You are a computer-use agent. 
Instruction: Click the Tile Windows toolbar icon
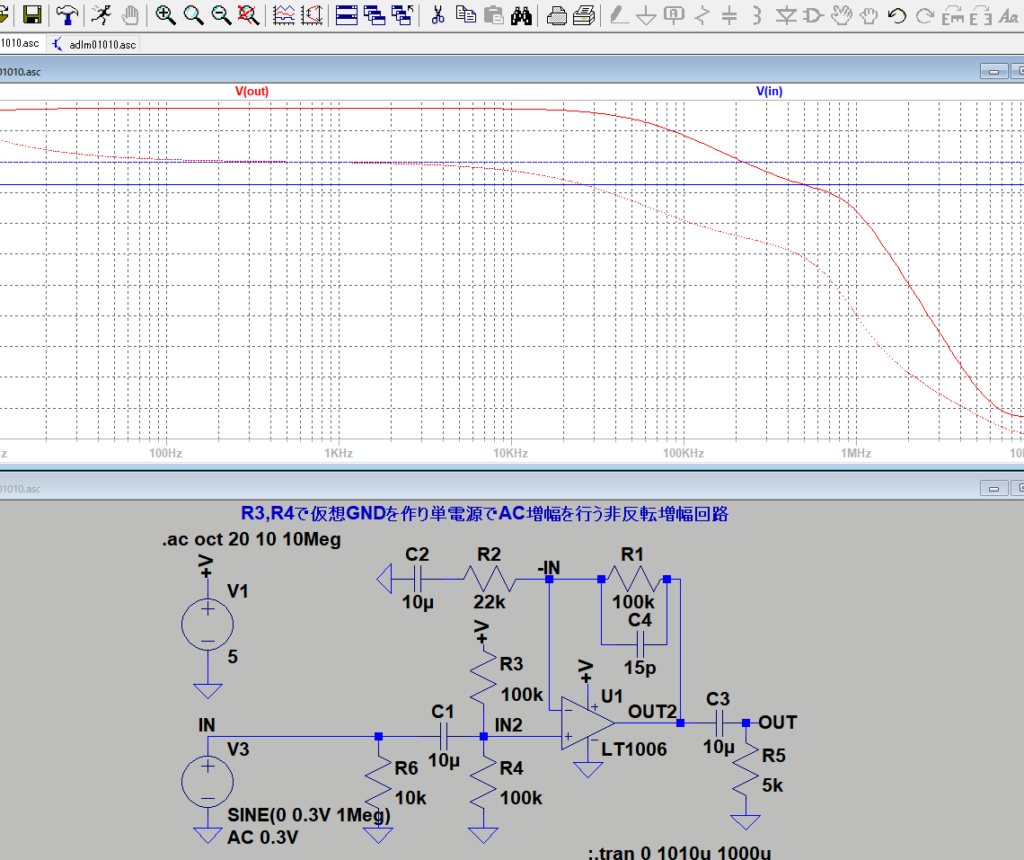click(x=347, y=15)
